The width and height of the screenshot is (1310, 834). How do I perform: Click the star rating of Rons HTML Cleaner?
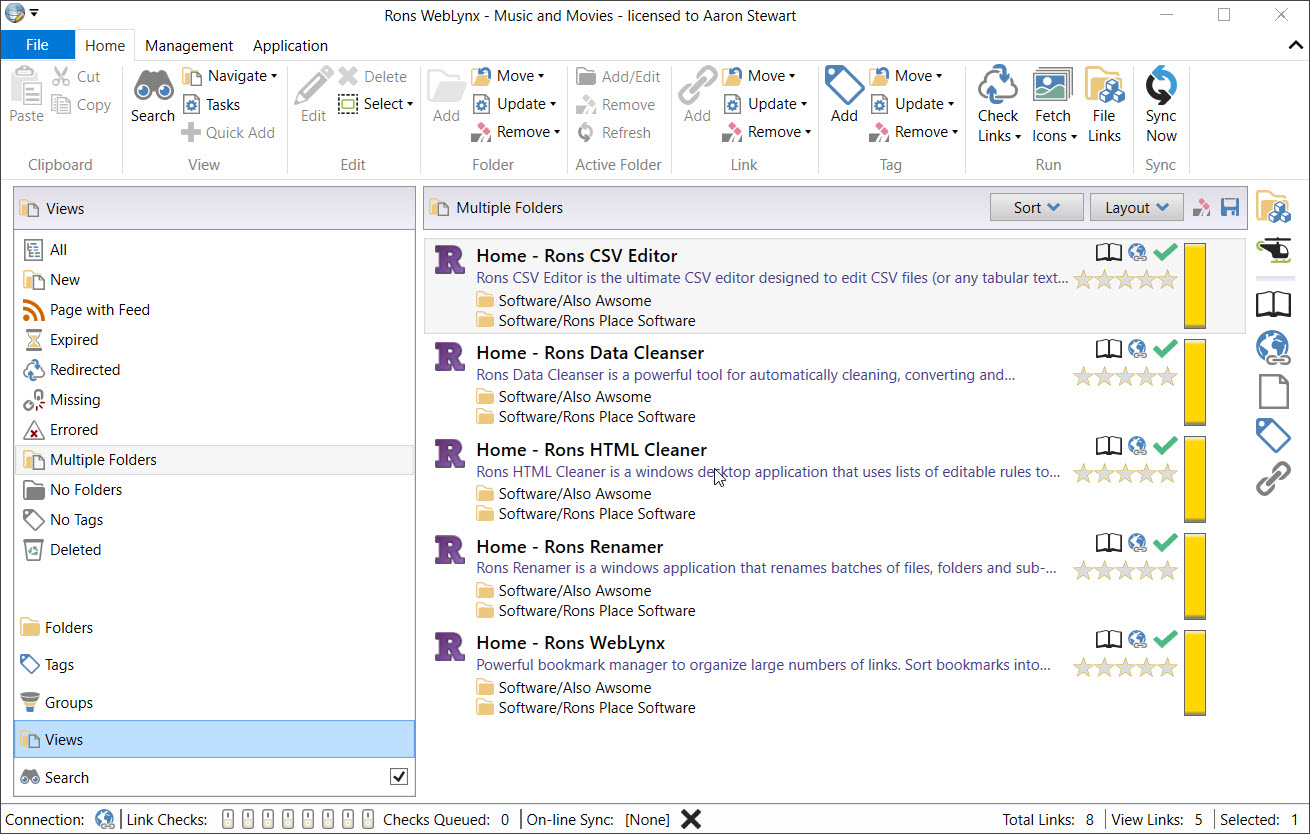[1125, 473]
